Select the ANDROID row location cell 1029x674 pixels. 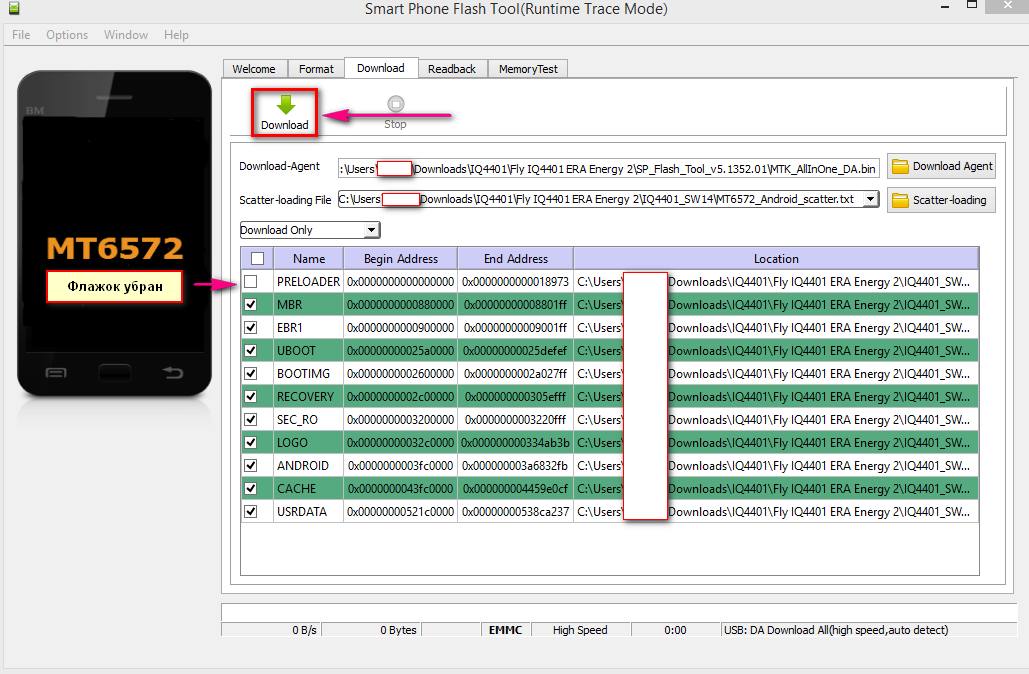pos(775,466)
